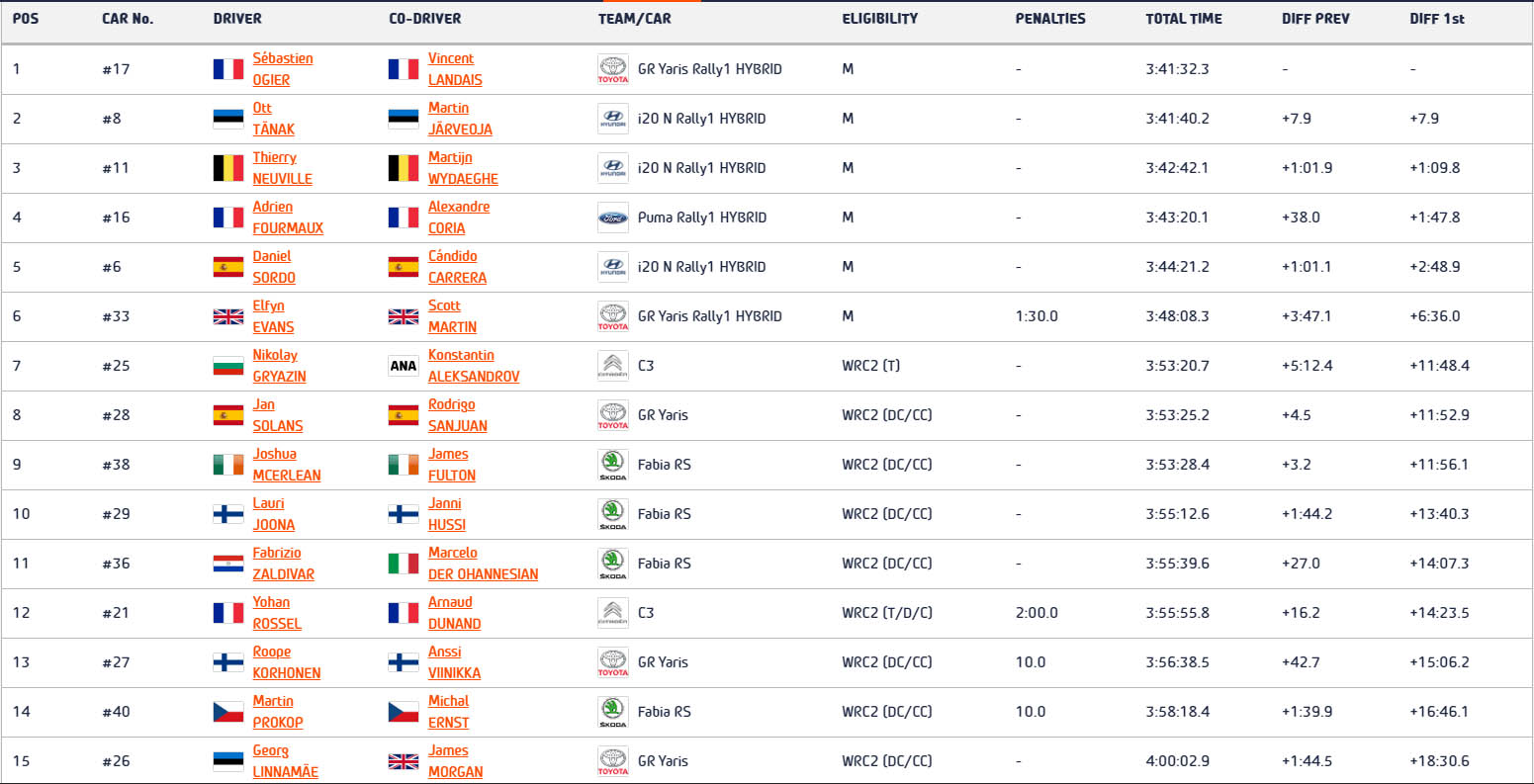Open Yohan Rossel driver link
The height and width of the screenshot is (784, 1534).
point(277,613)
